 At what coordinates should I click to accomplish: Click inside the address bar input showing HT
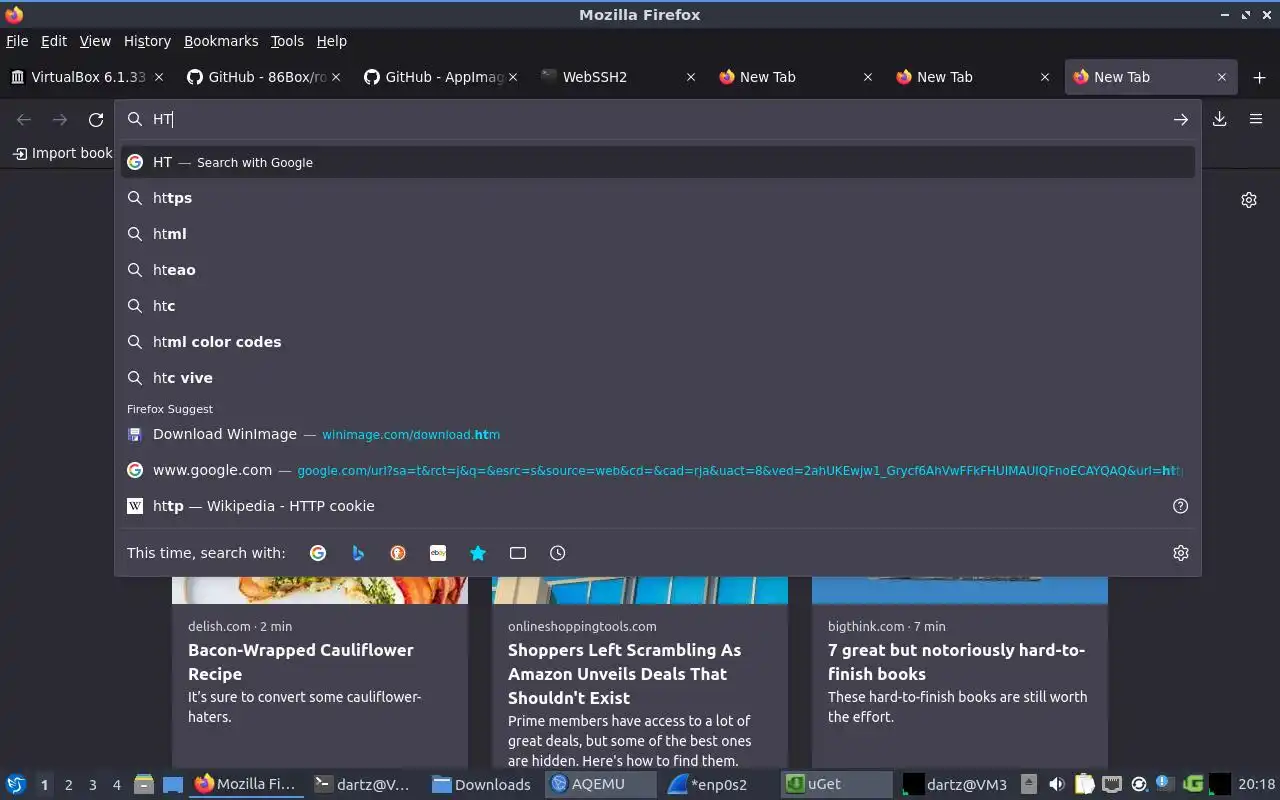pyautogui.click(x=660, y=119)
